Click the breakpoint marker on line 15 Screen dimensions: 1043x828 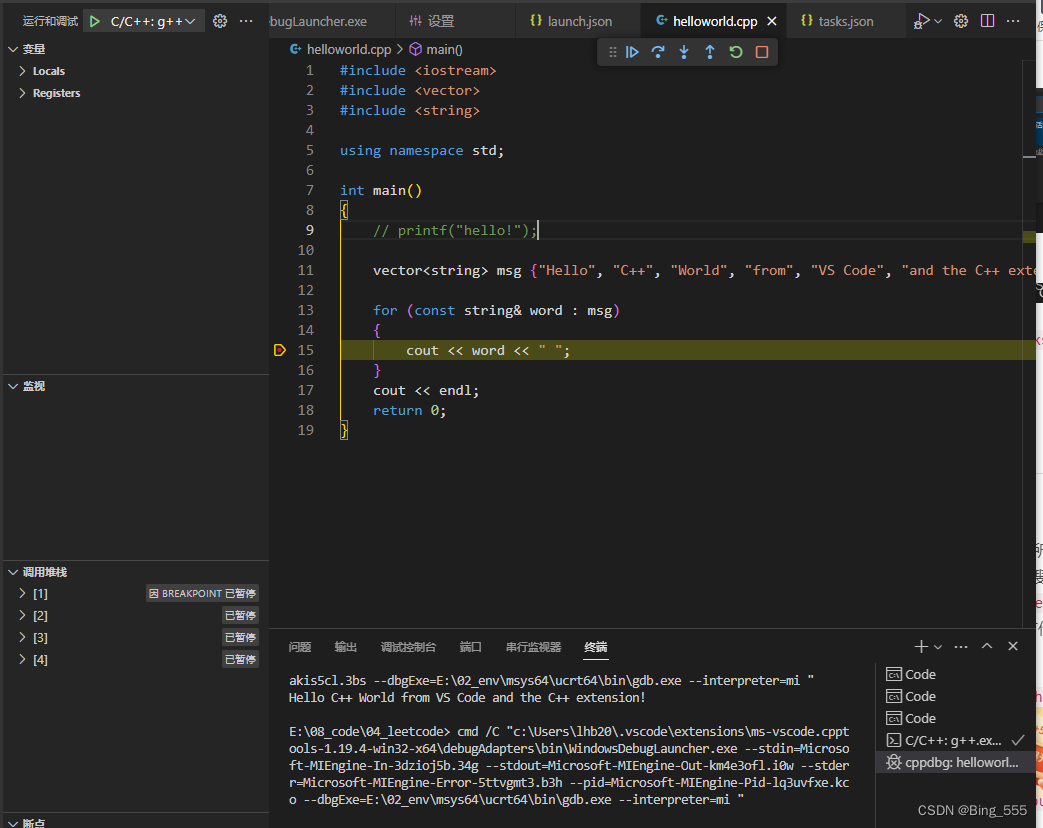280,350
